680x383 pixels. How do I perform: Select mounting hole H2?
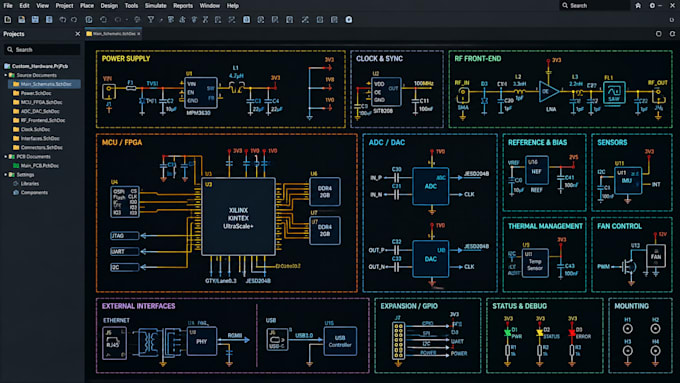click(x=655, y=329)
